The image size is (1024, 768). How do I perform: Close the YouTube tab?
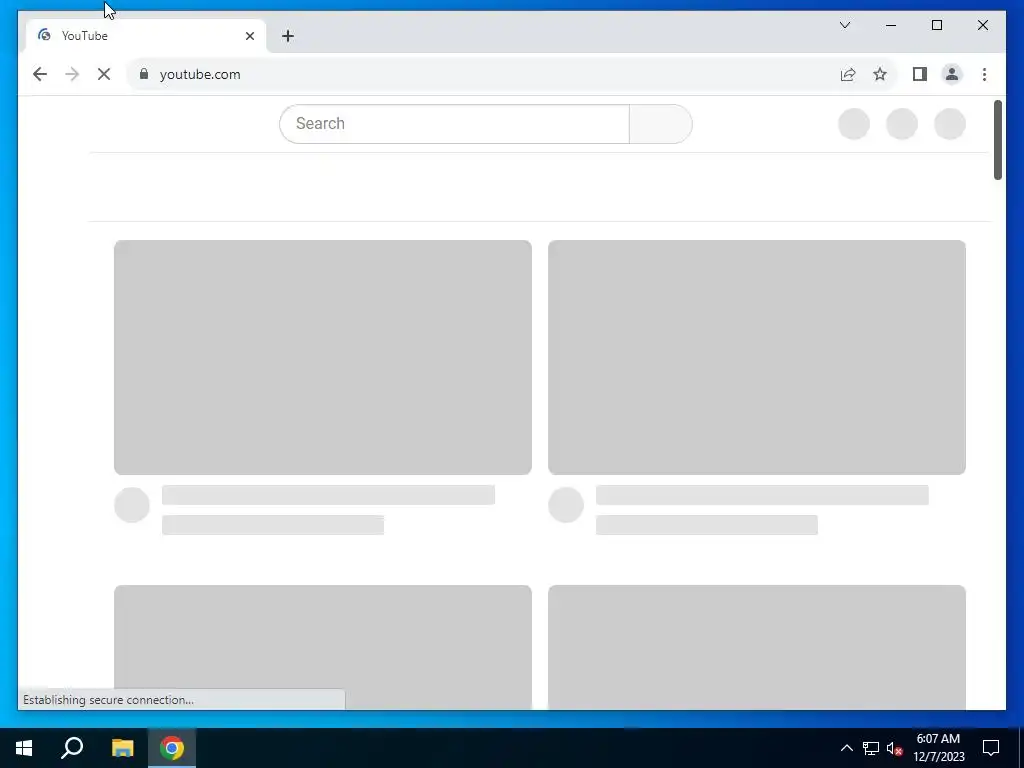(249, 36)
